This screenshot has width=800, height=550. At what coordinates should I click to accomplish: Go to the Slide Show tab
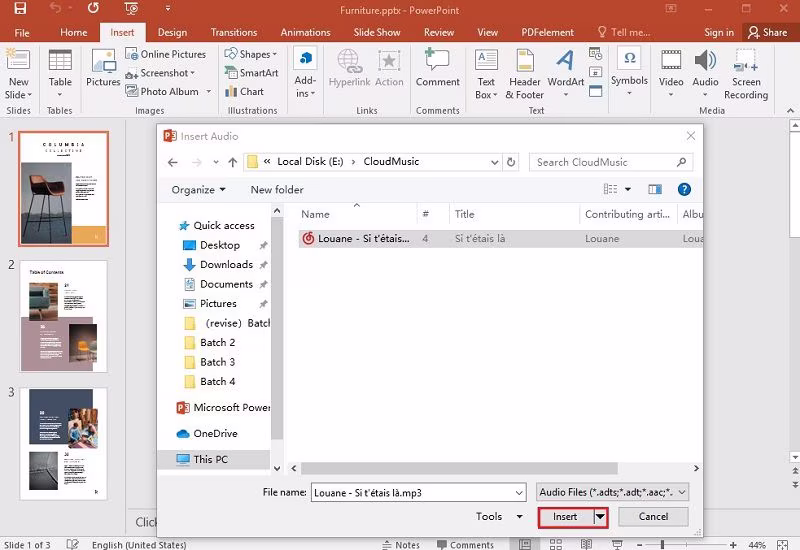tap(377, 32)
